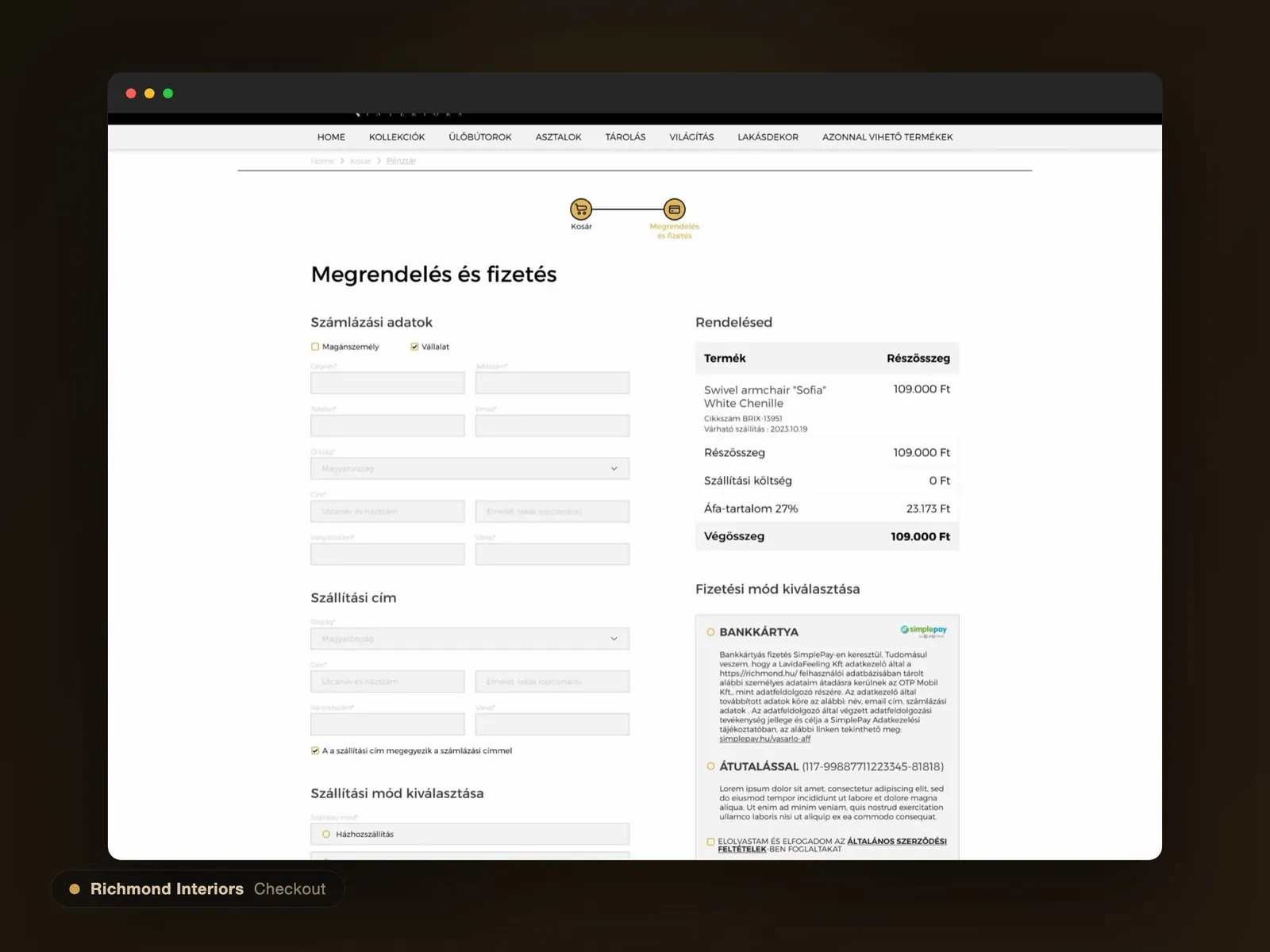Go to VILÁGÍTÁS menu
The height and width of the screenshot is (952, 1270).
(x=691, y=137)
